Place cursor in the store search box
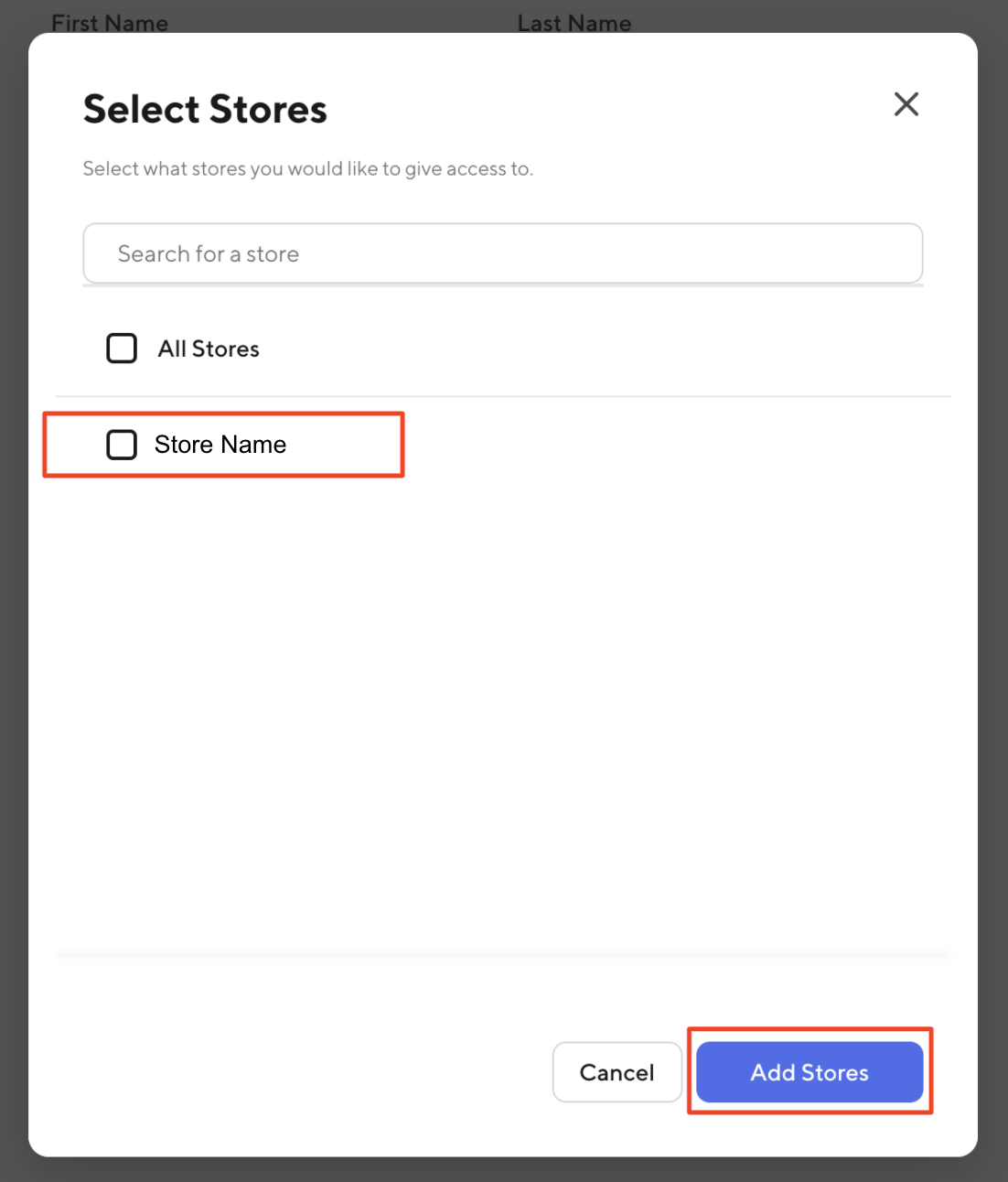 502,253
